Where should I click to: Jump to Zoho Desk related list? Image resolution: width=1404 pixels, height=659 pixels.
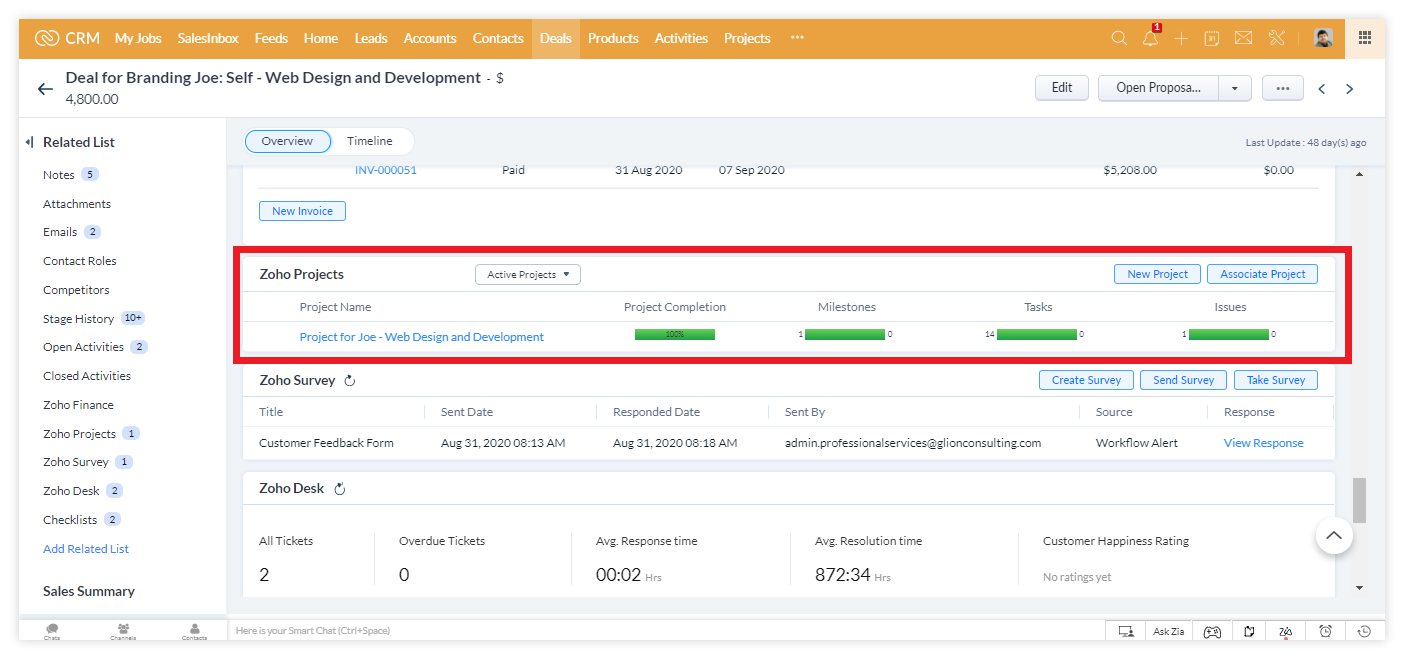[71, 491]
